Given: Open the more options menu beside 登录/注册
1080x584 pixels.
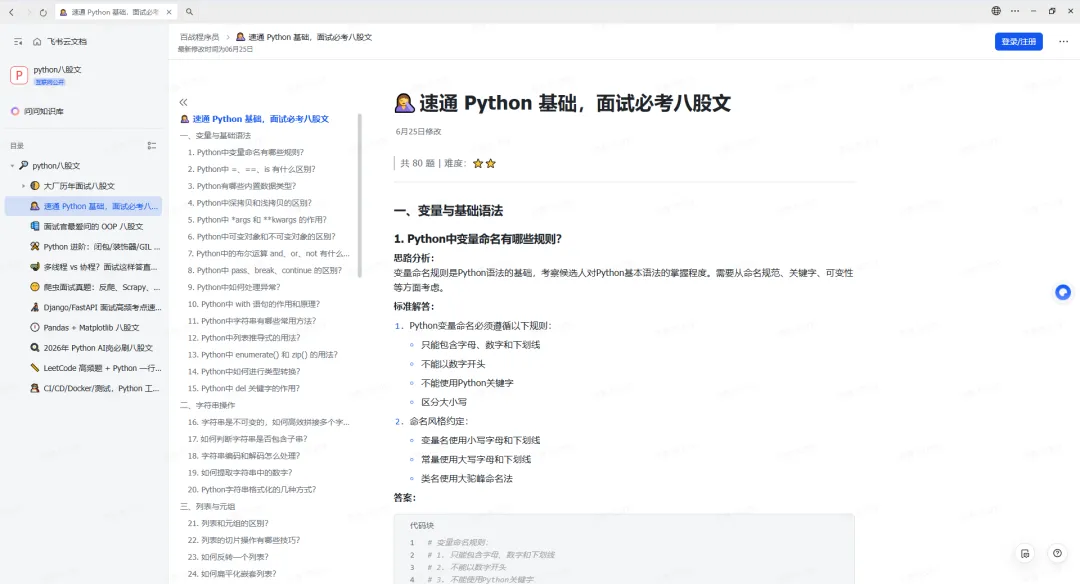Looking at the screenshot, I should pos(1063,41).
